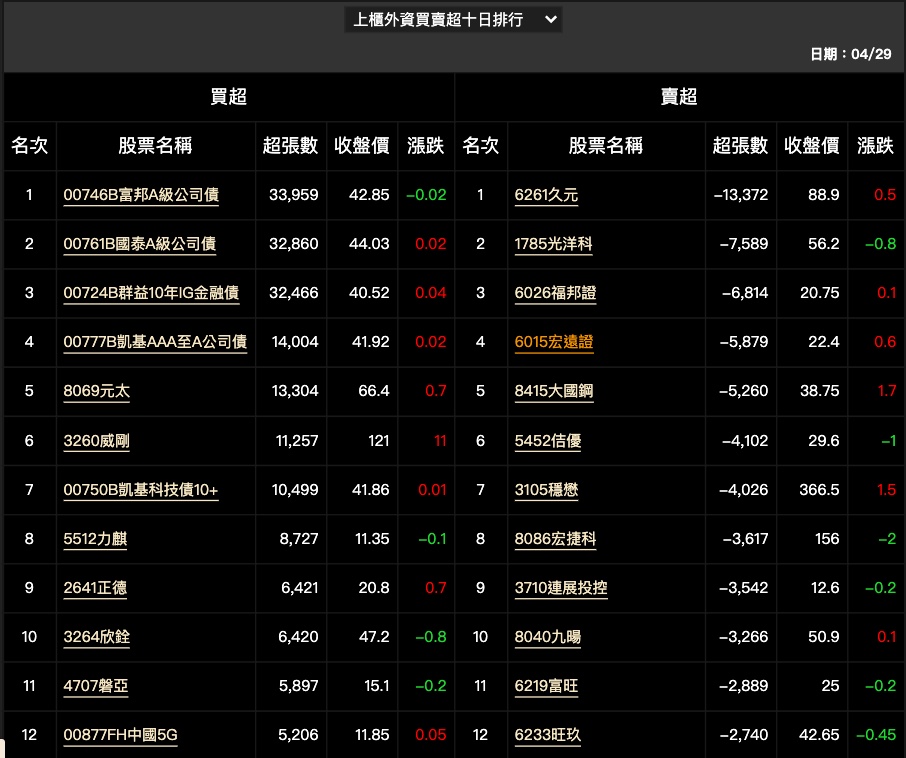
Task: Open 2641正德 stock link
Action: [95, 588]
